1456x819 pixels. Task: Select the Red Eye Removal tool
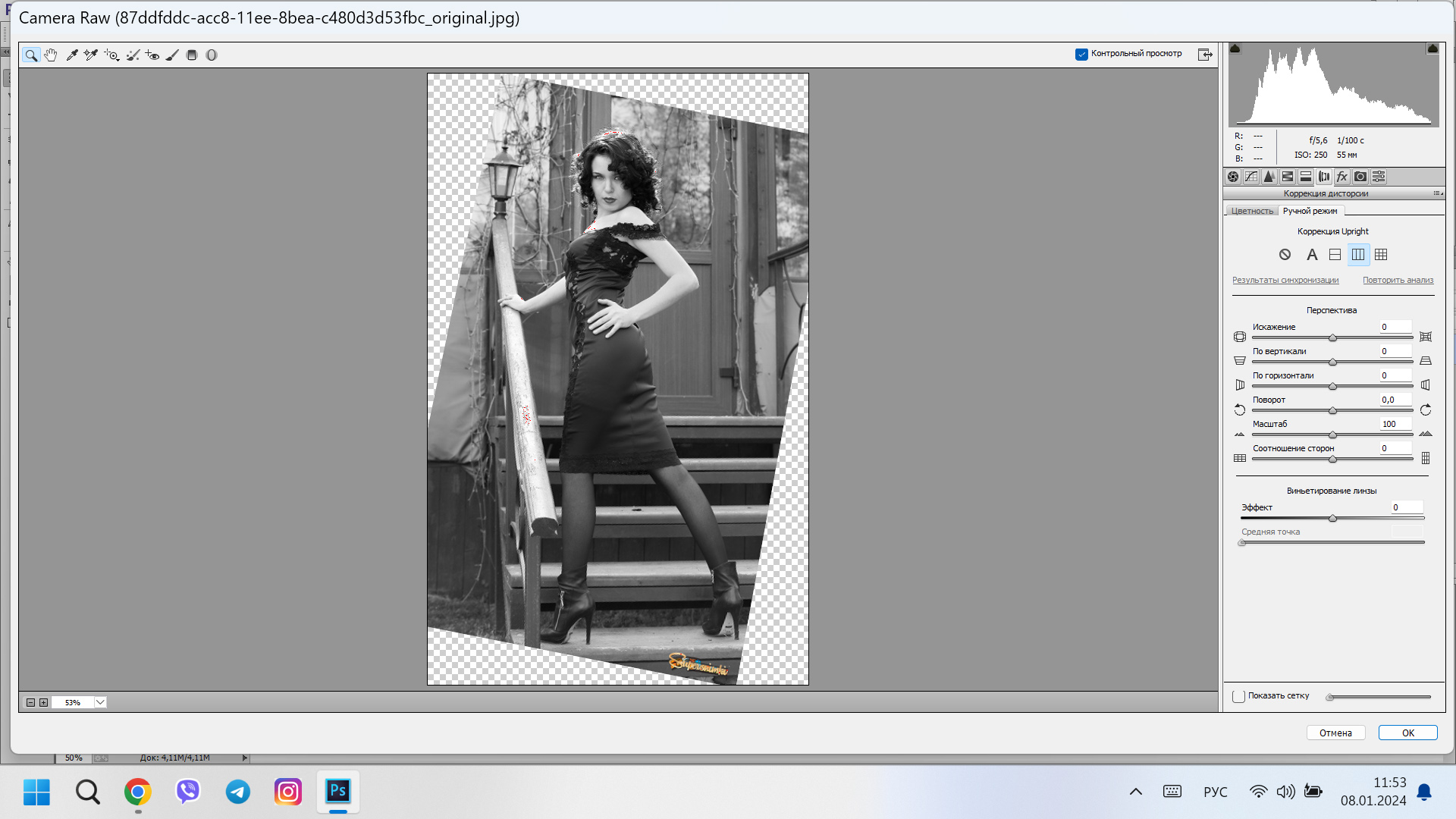152,55
